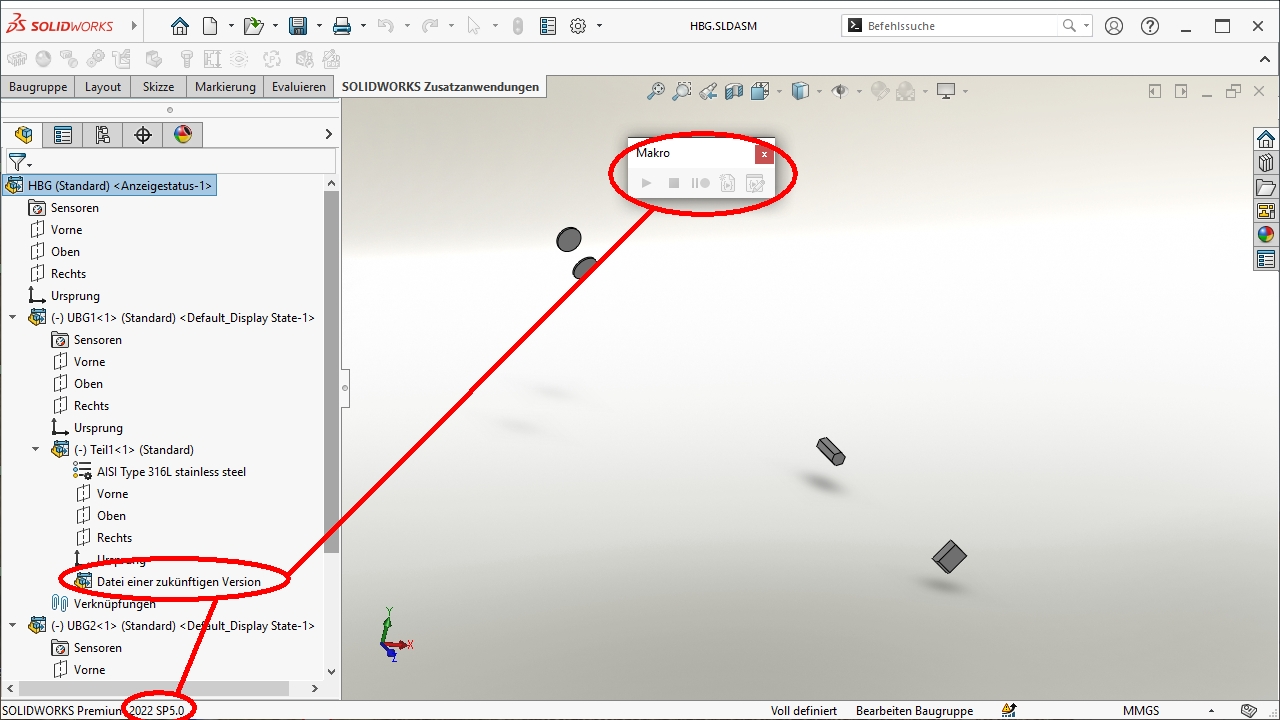Click Display Style cube icon
The image size is (1280, 720).
pos(800,91)
